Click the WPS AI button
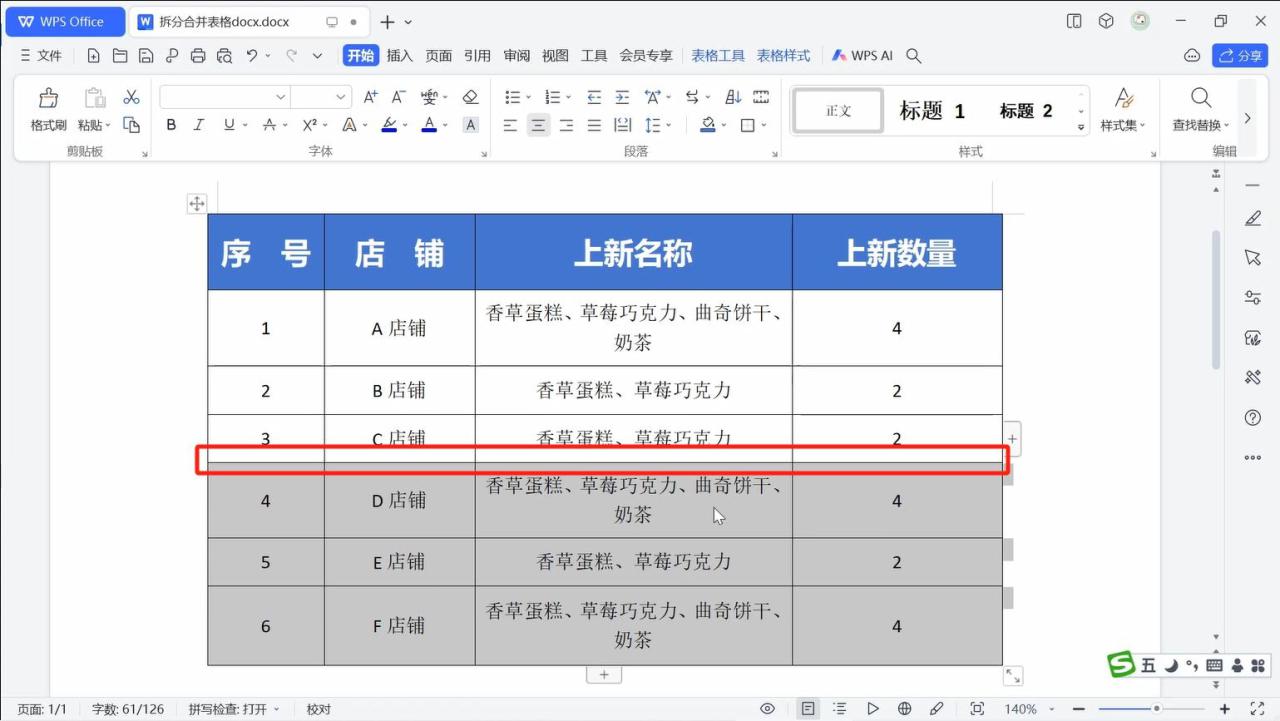1280x721 pixels. coord(862,56)
